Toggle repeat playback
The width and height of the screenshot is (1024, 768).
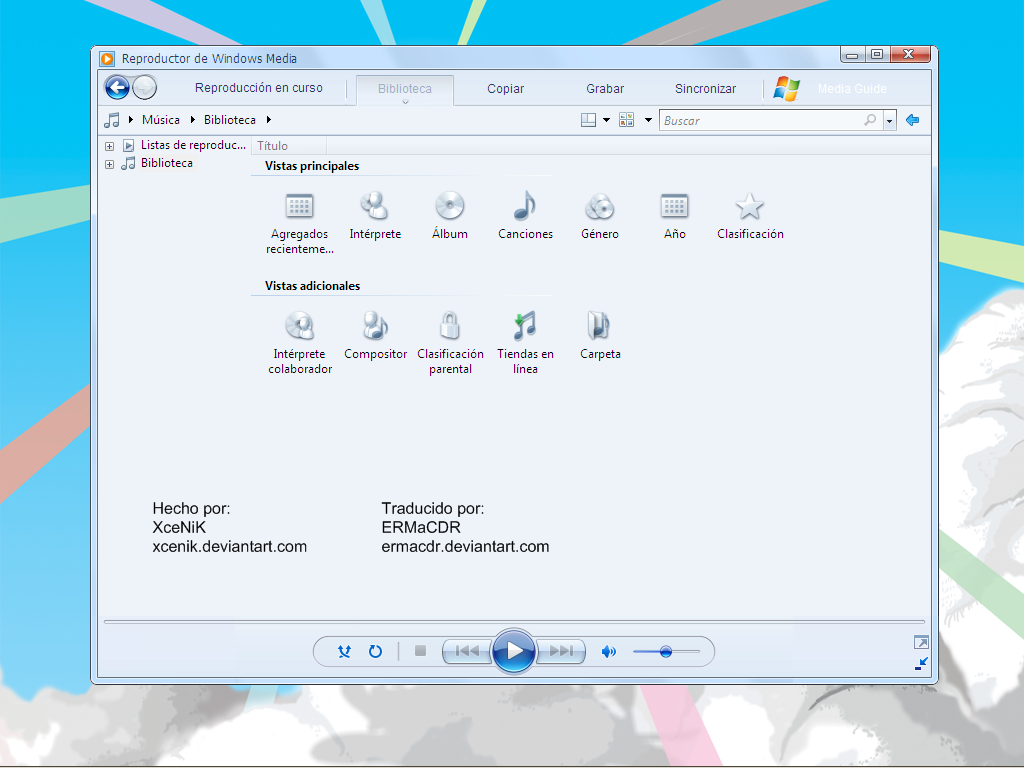click(375, 651)
